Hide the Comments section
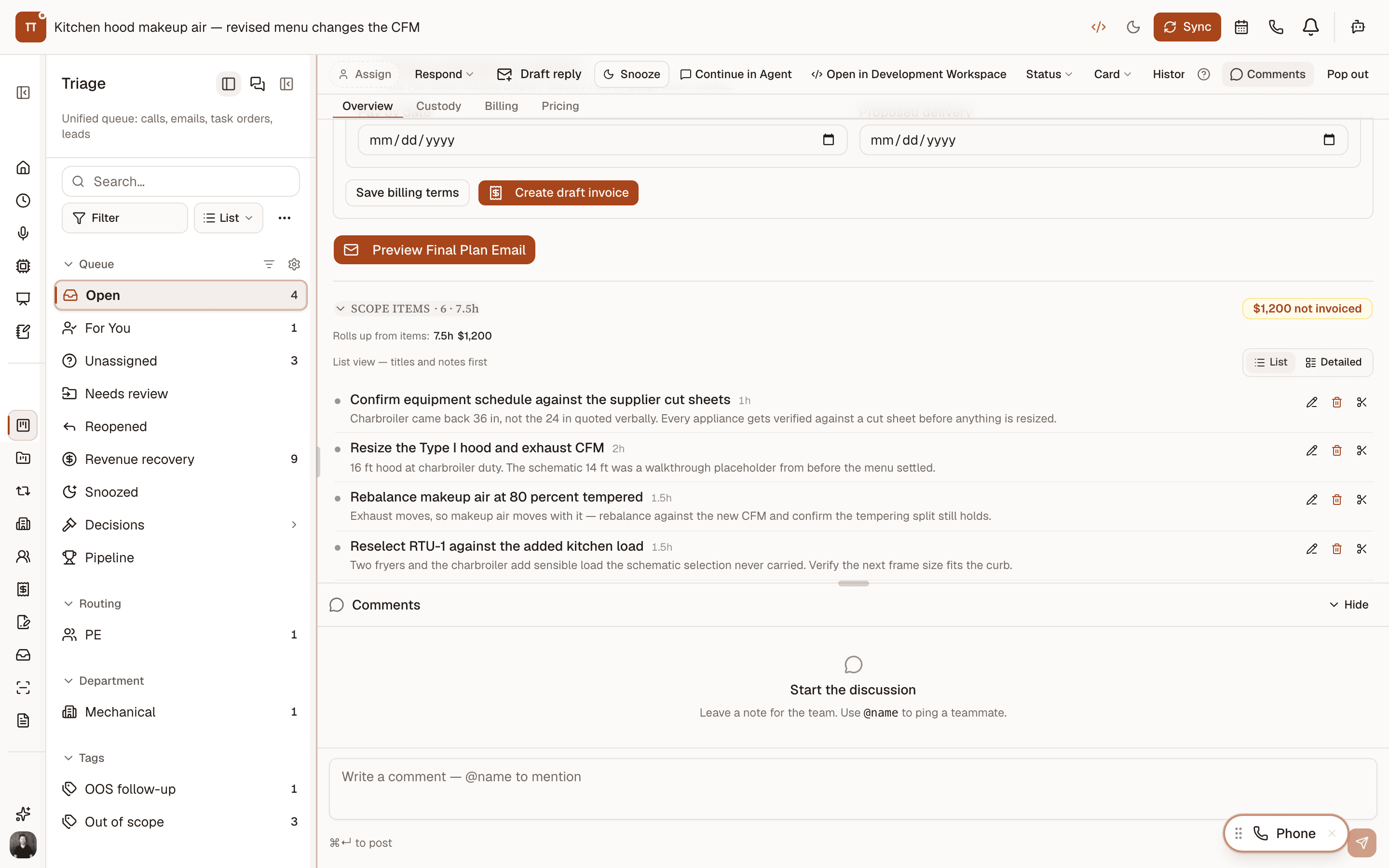1389x868 pixels. [1348, 605]
